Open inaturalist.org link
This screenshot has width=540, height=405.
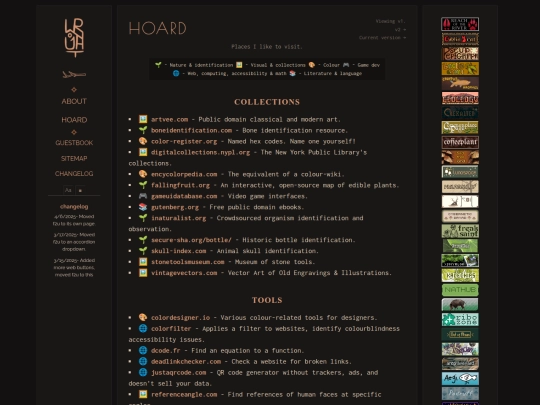[x=179, y=218]
